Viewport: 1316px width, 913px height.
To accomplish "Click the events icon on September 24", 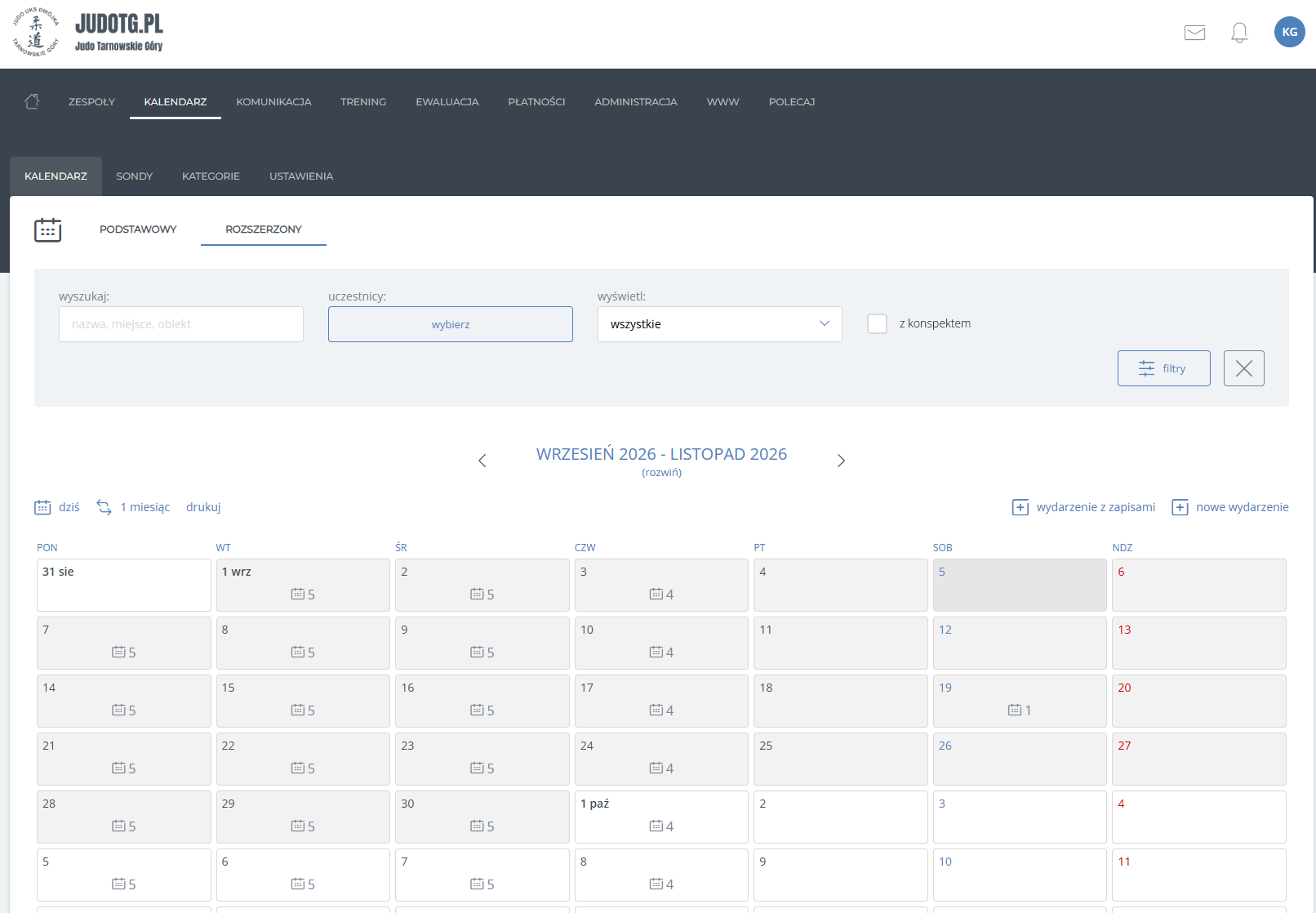I will pyautogui.click(x=656, y=768).
